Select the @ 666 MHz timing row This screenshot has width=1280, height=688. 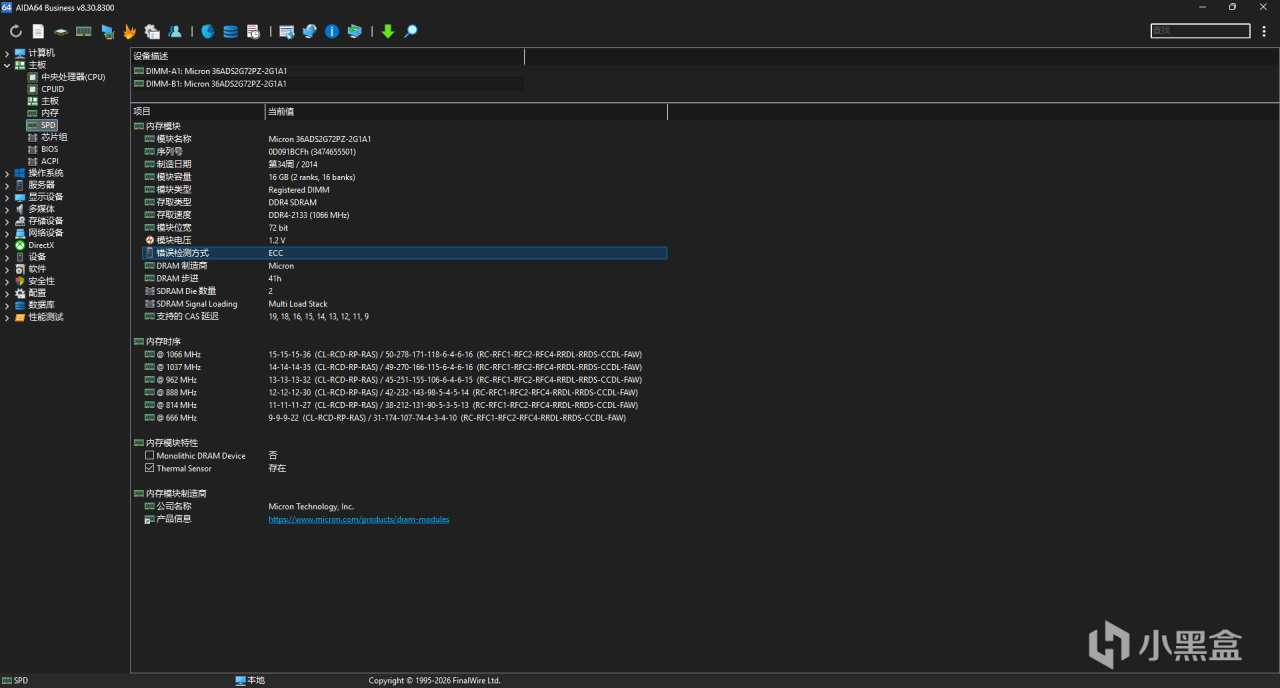pos(405,418)
